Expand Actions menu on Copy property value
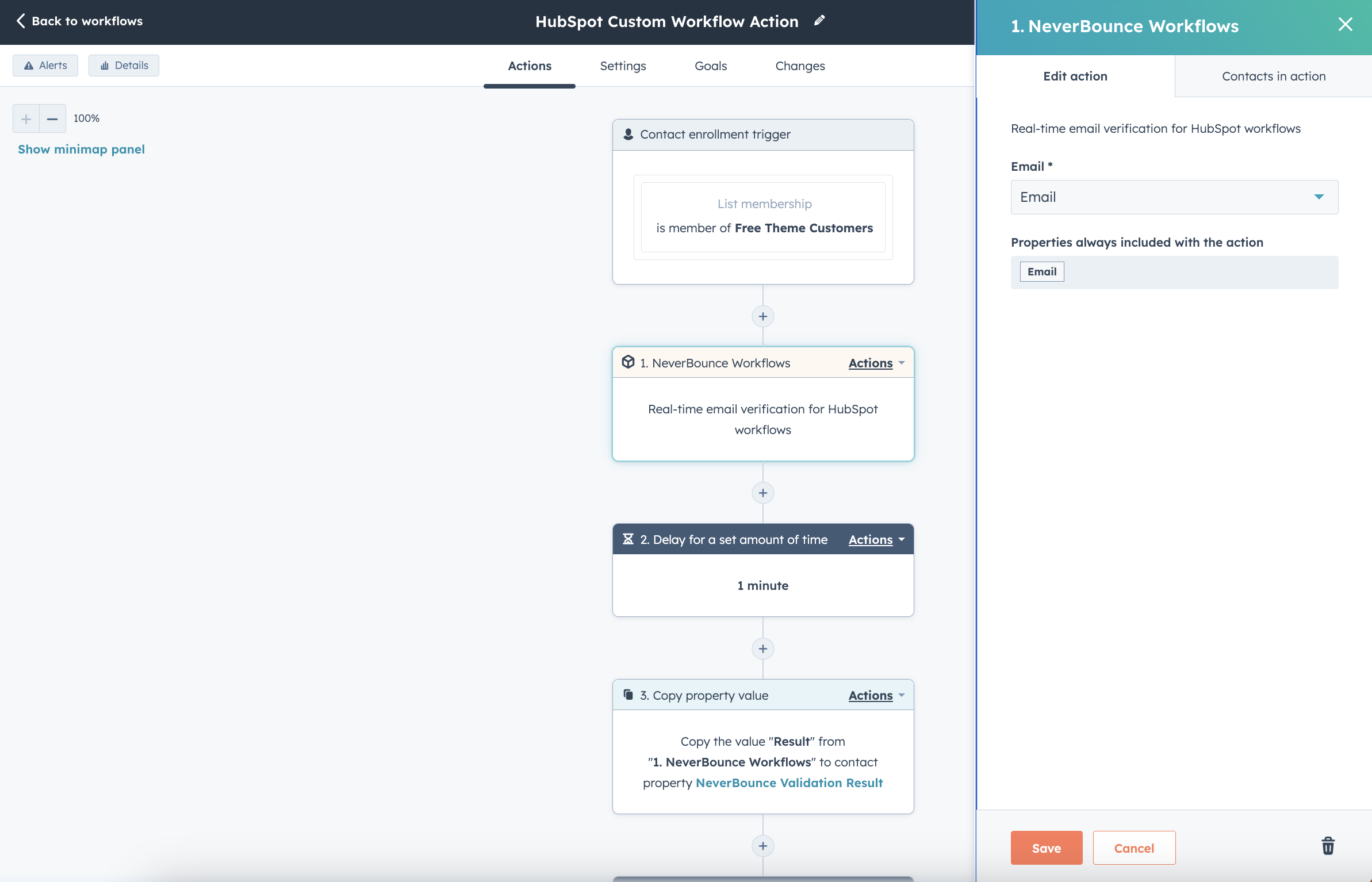The image size is (1372, 882). 876,695
